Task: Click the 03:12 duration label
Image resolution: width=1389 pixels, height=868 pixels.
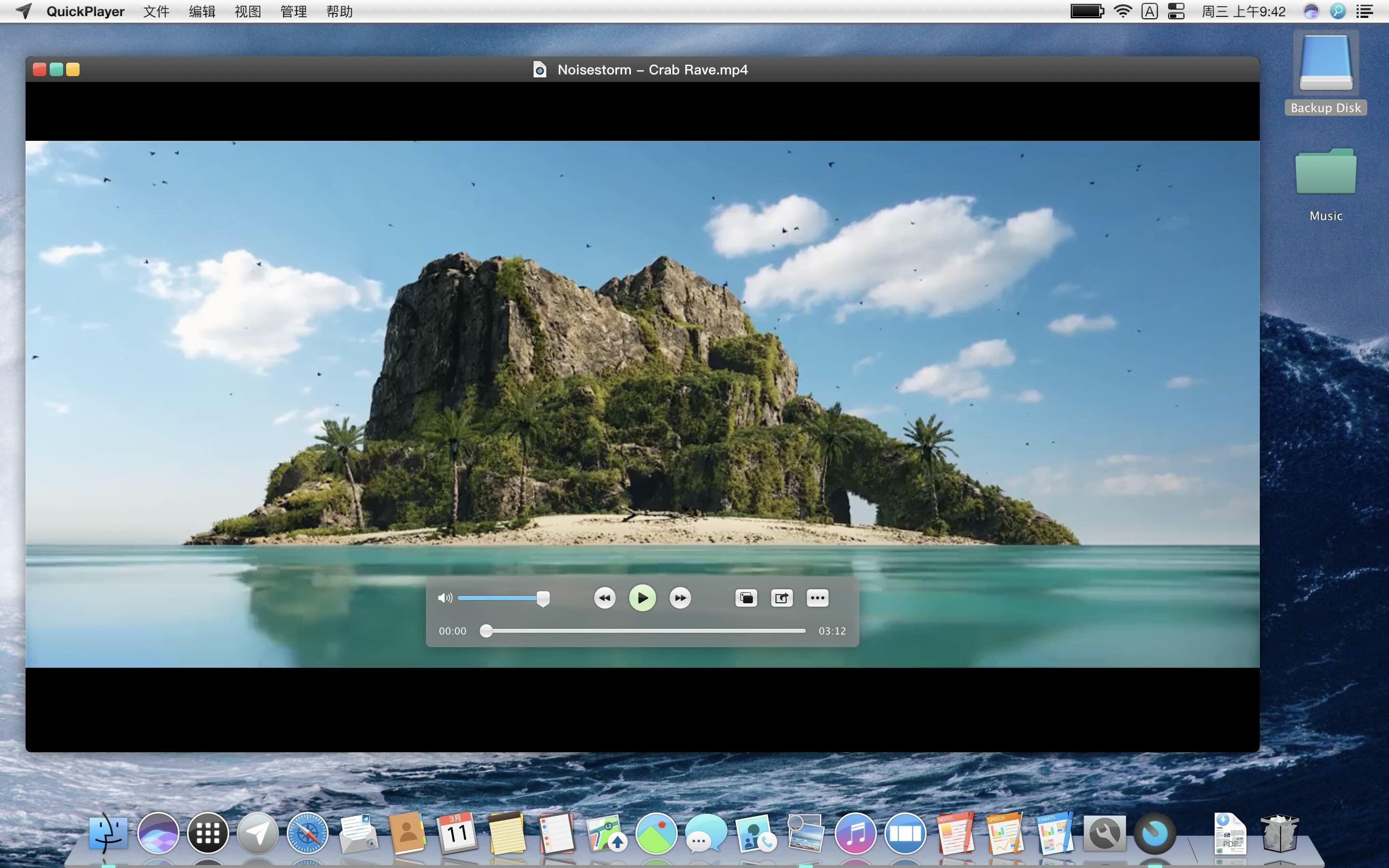Action: pyautogui.click(x=832, y=631)
